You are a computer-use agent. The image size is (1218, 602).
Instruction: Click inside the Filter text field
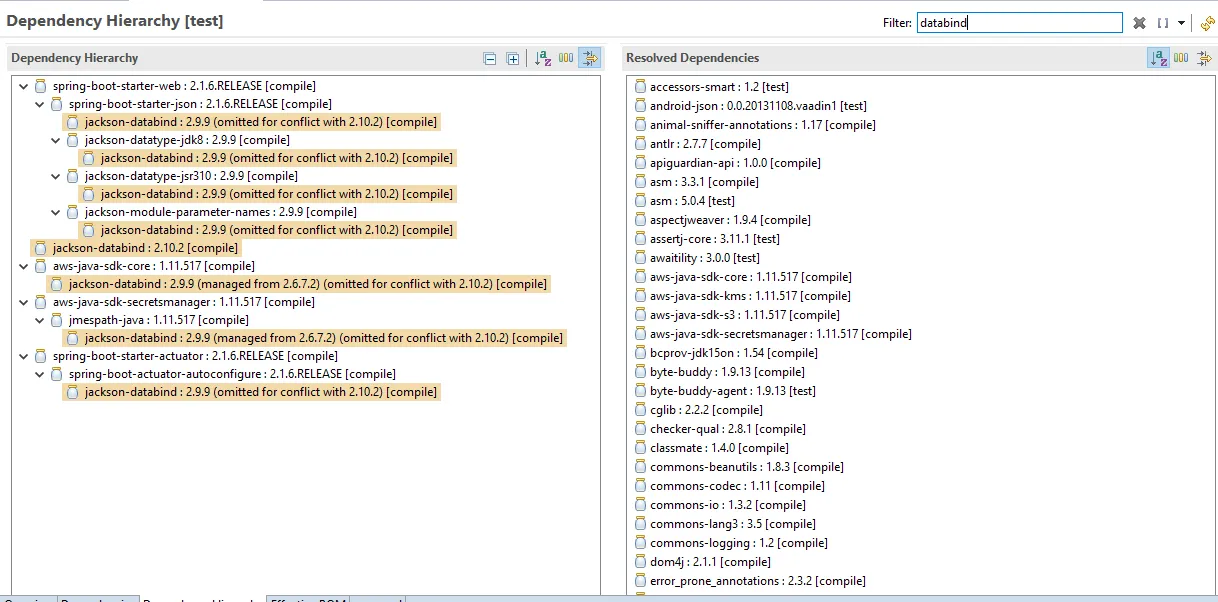pyautogui.click(x=1020, y=23)
